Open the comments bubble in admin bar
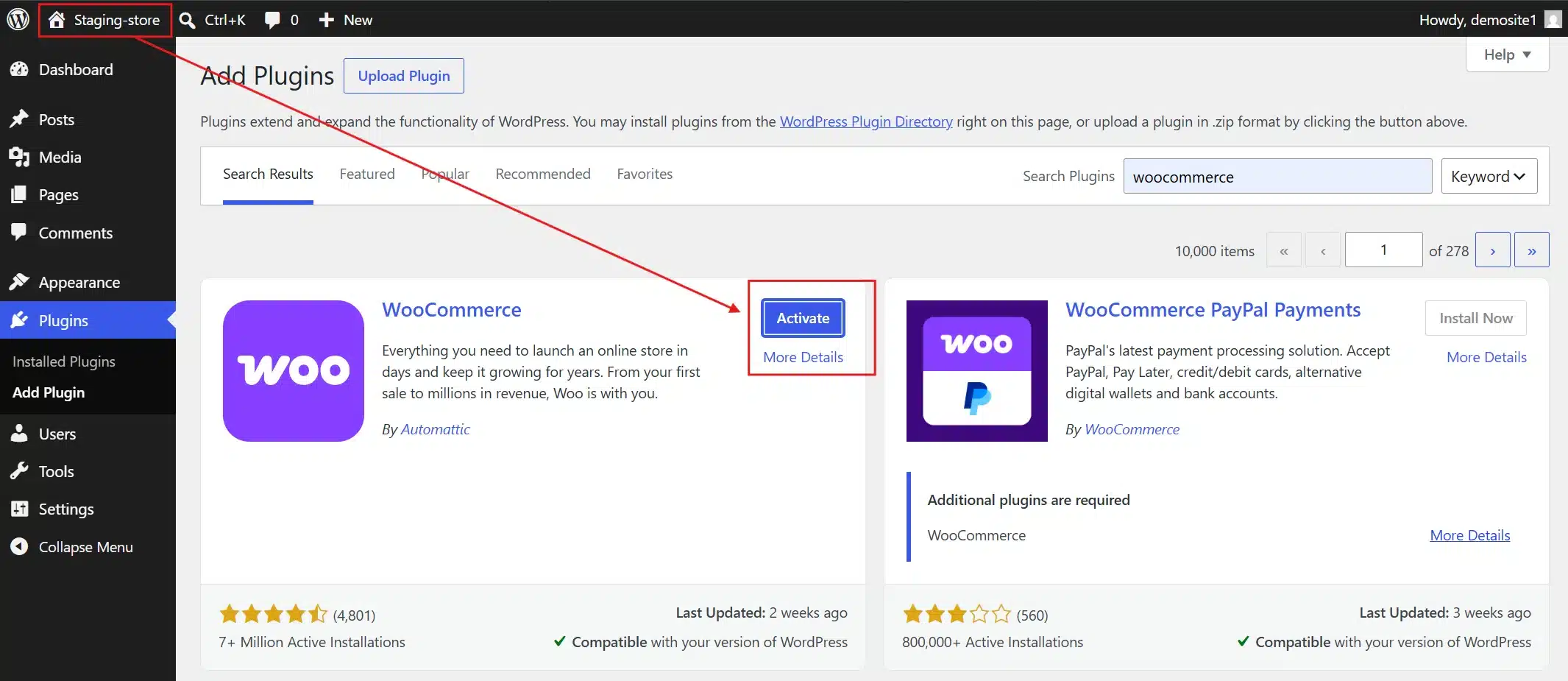 (x=272, y=20)
